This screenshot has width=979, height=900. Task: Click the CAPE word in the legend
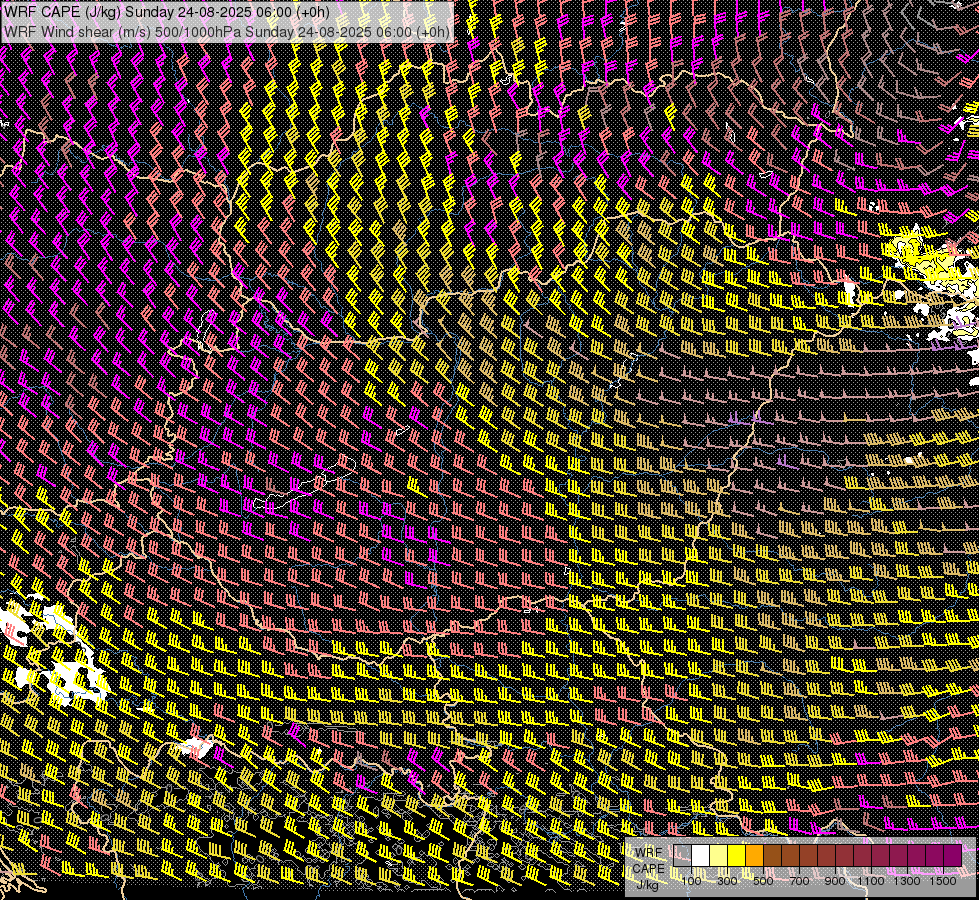(x=648, y=869)
